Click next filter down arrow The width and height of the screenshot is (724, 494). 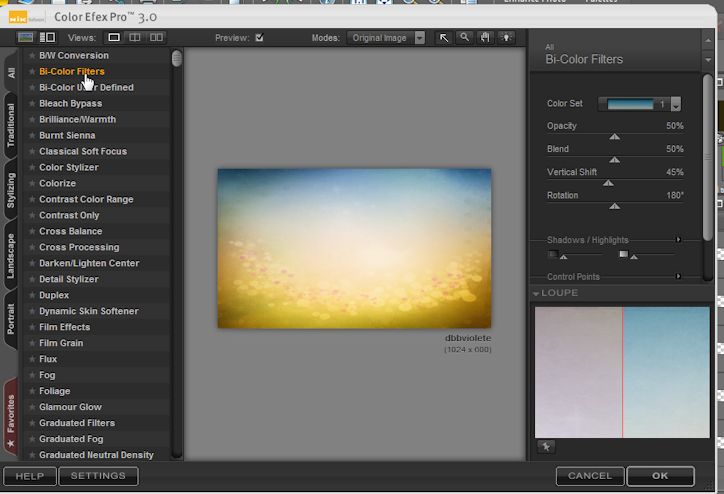pos(708,60)
